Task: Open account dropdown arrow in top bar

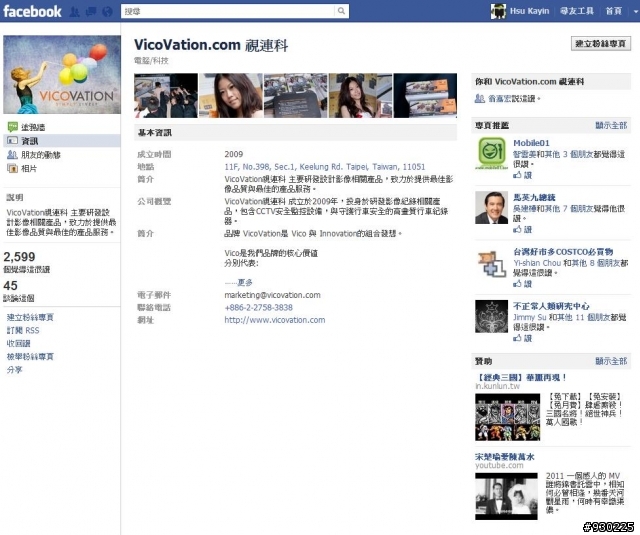Action: point(635,11)
